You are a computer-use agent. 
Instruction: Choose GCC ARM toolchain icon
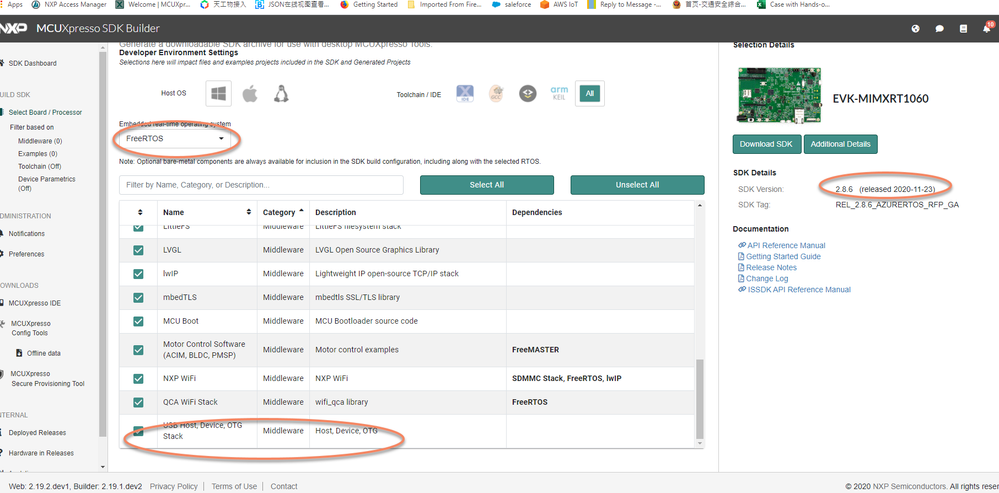tap(496, 94)
